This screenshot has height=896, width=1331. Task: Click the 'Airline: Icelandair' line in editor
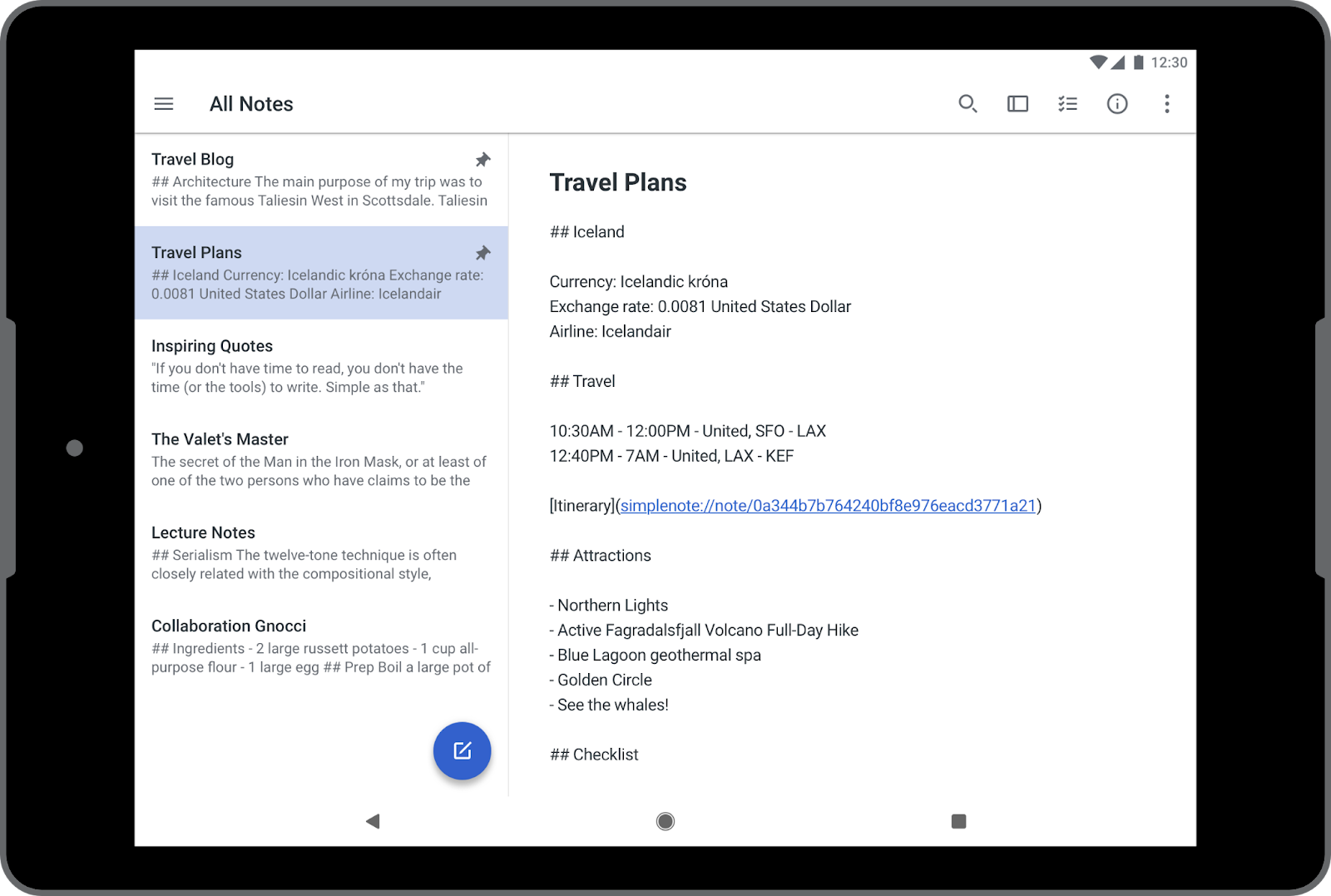tap(611, 332)
